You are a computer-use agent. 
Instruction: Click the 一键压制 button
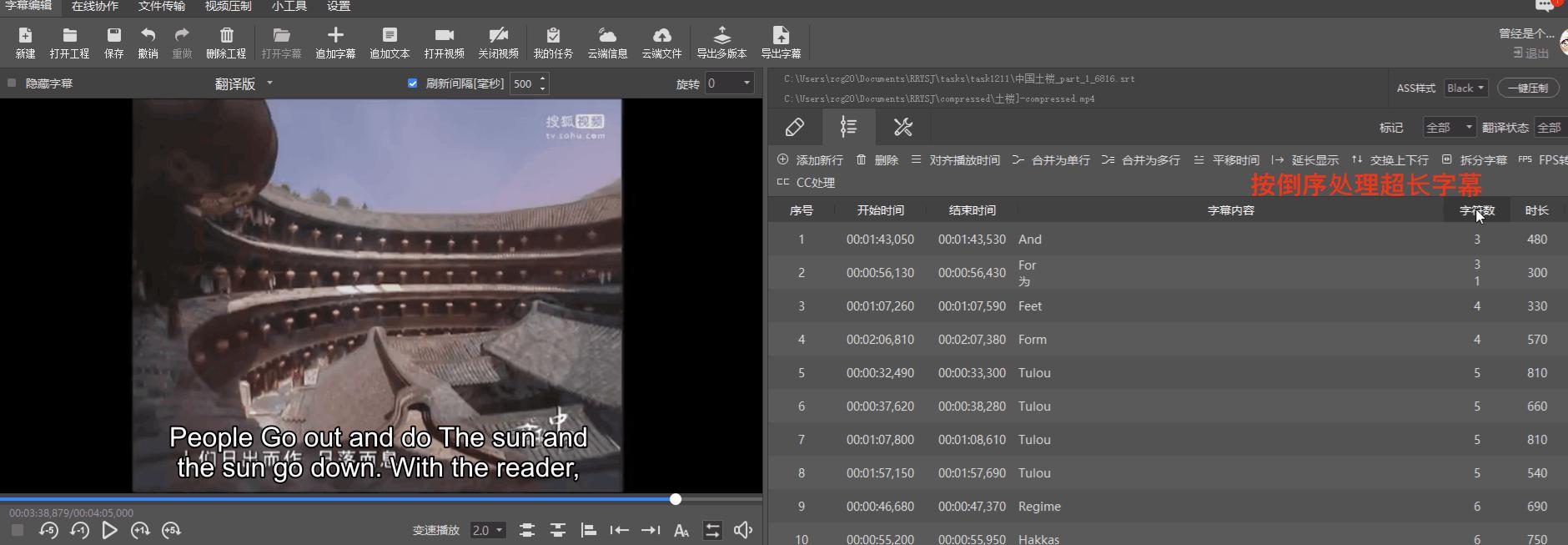click(x=1527, y=88)
